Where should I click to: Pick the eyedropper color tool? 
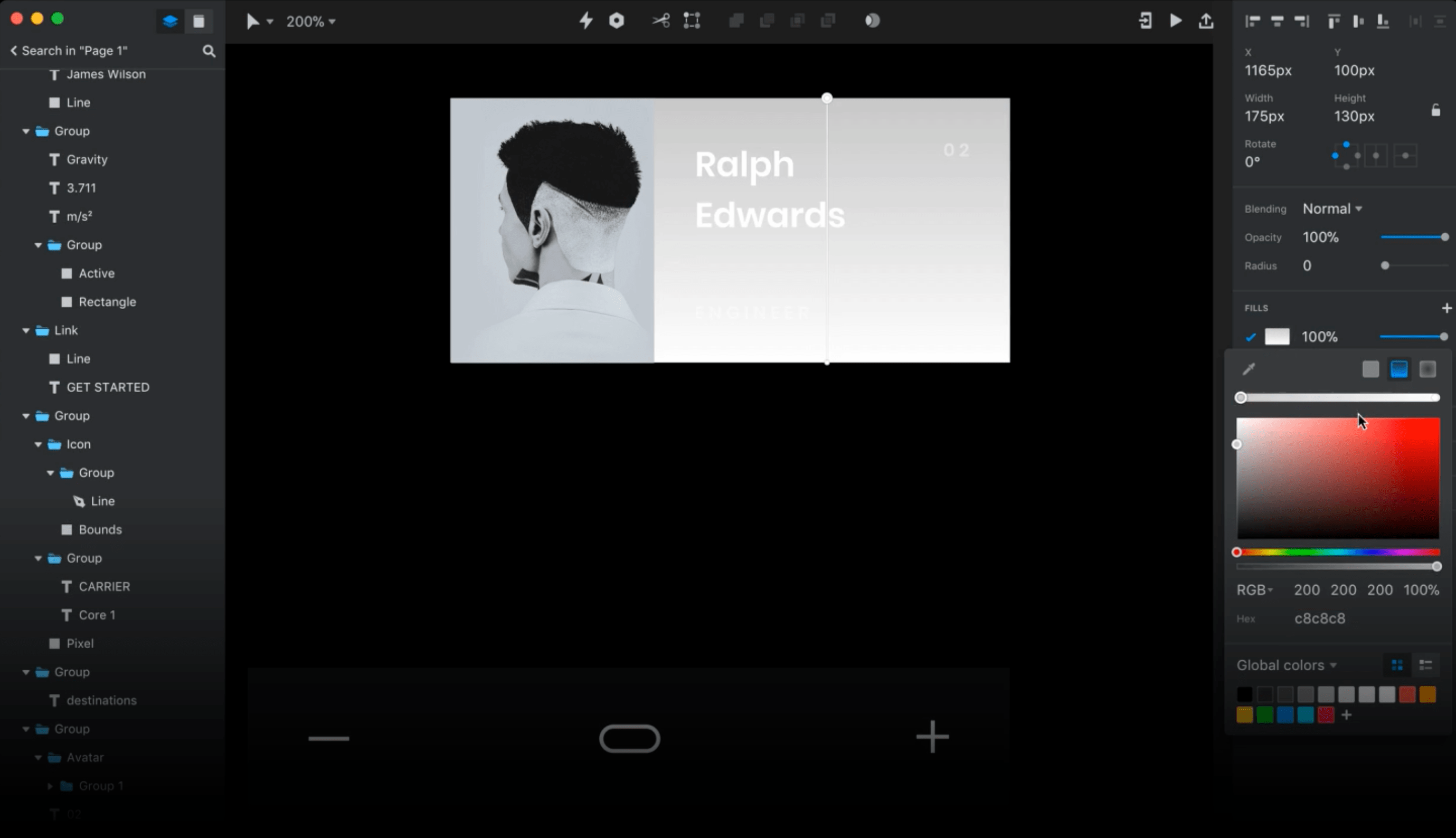click(1248, 369)
